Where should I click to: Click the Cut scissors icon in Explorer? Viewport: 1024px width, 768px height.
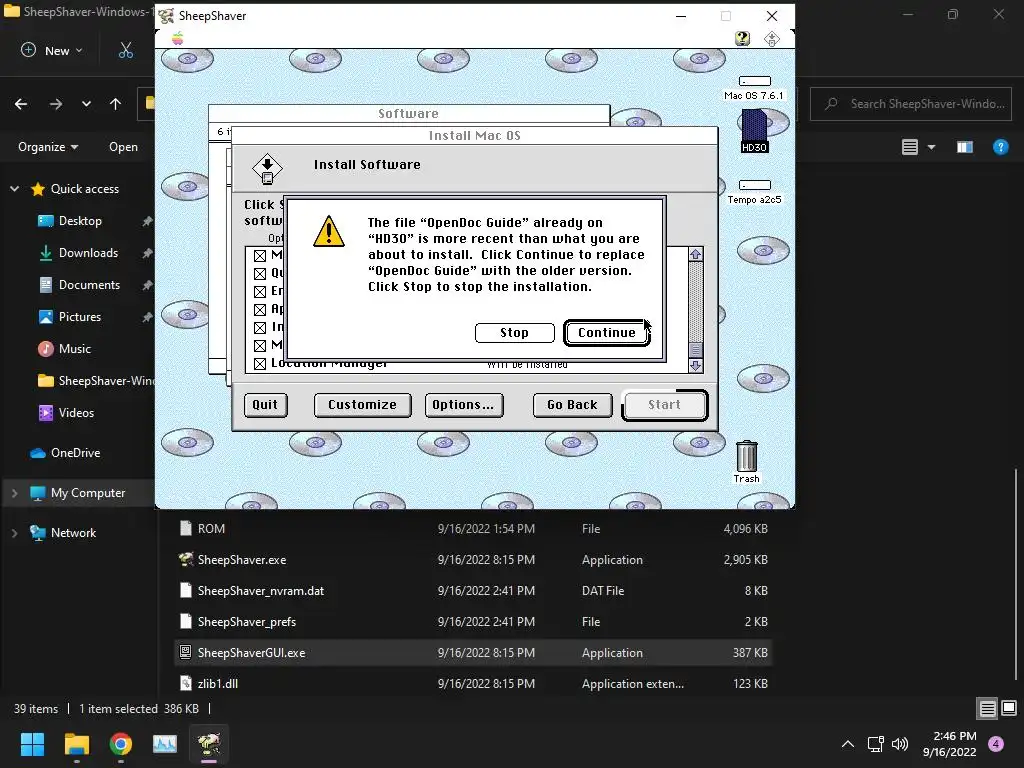click(x=126, y=50)
